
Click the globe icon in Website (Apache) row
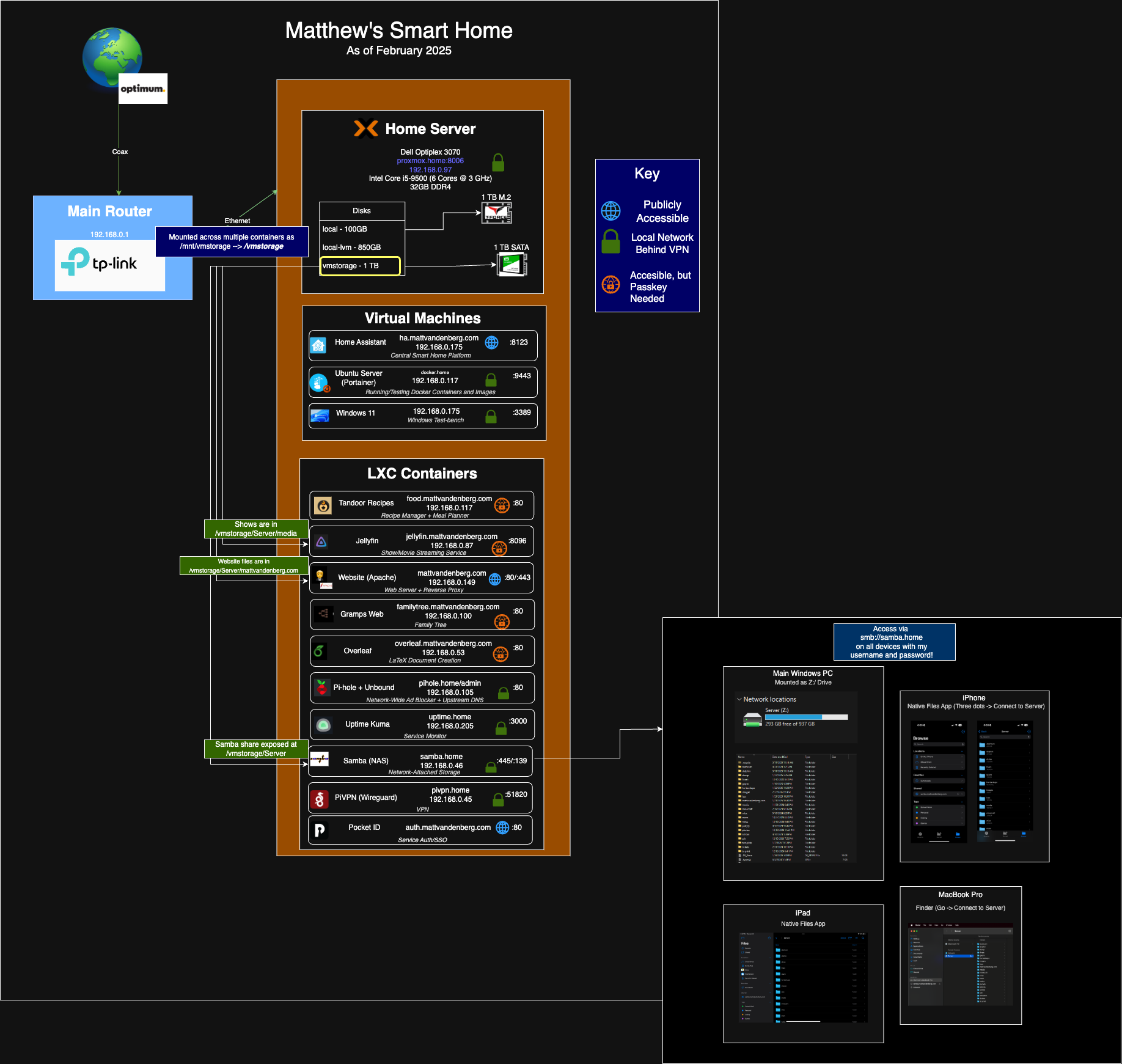click(495, 579)
